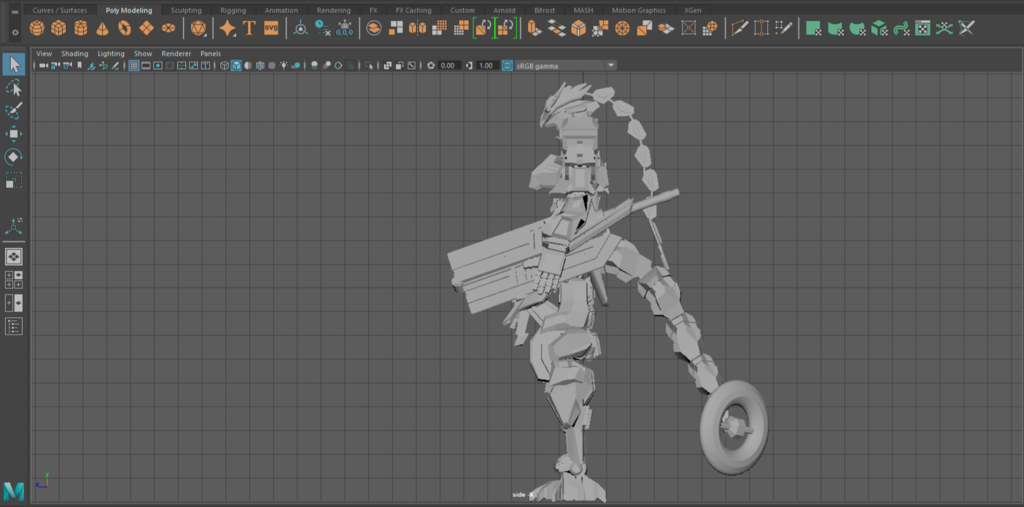Switch to the Curves / Surfaces shelf tab
This screenshot has height=507, width=1024.
click(x=59, y=10)
